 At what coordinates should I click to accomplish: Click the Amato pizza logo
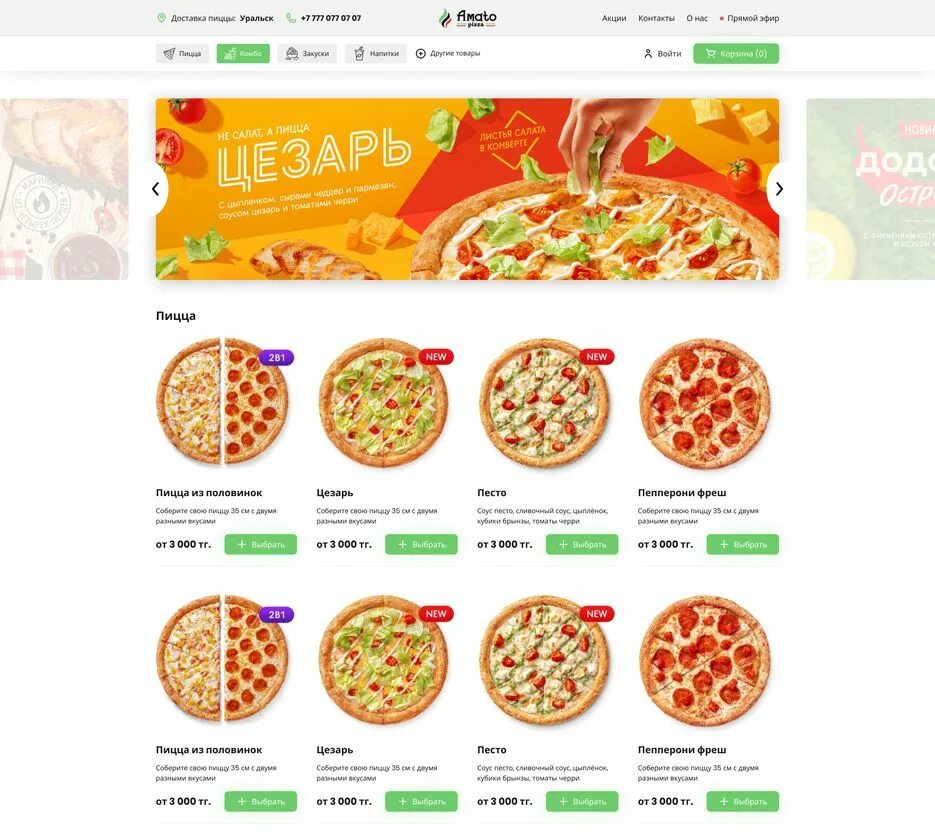pyautogui.click(x=468, y=18)
